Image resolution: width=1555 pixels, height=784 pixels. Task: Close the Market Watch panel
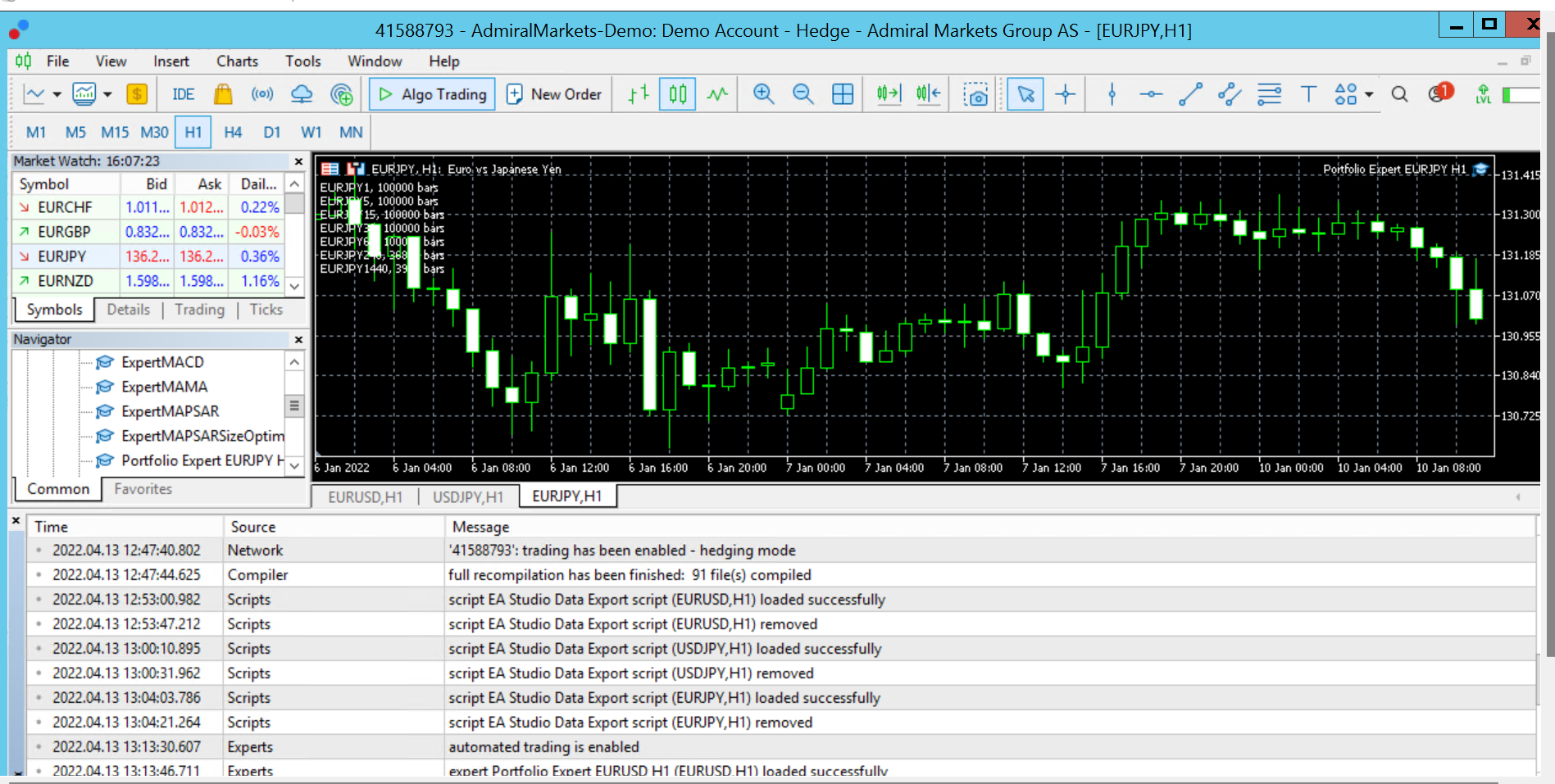click(298, 161)
